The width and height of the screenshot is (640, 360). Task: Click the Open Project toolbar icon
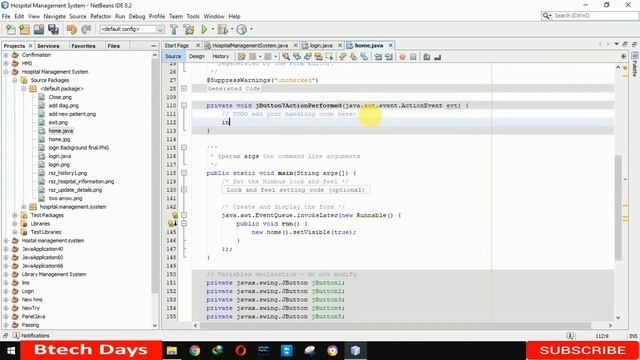point(39,29)
